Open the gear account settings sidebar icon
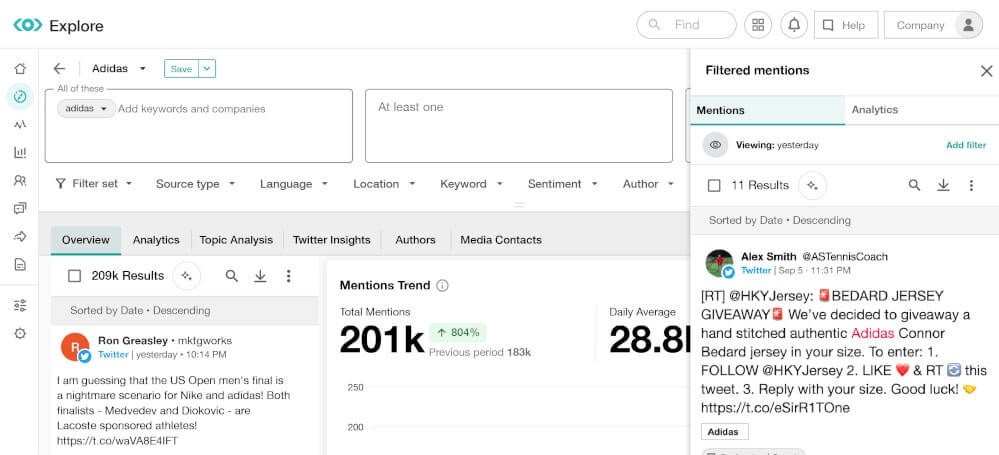999x455 pixels. [20, 333]
